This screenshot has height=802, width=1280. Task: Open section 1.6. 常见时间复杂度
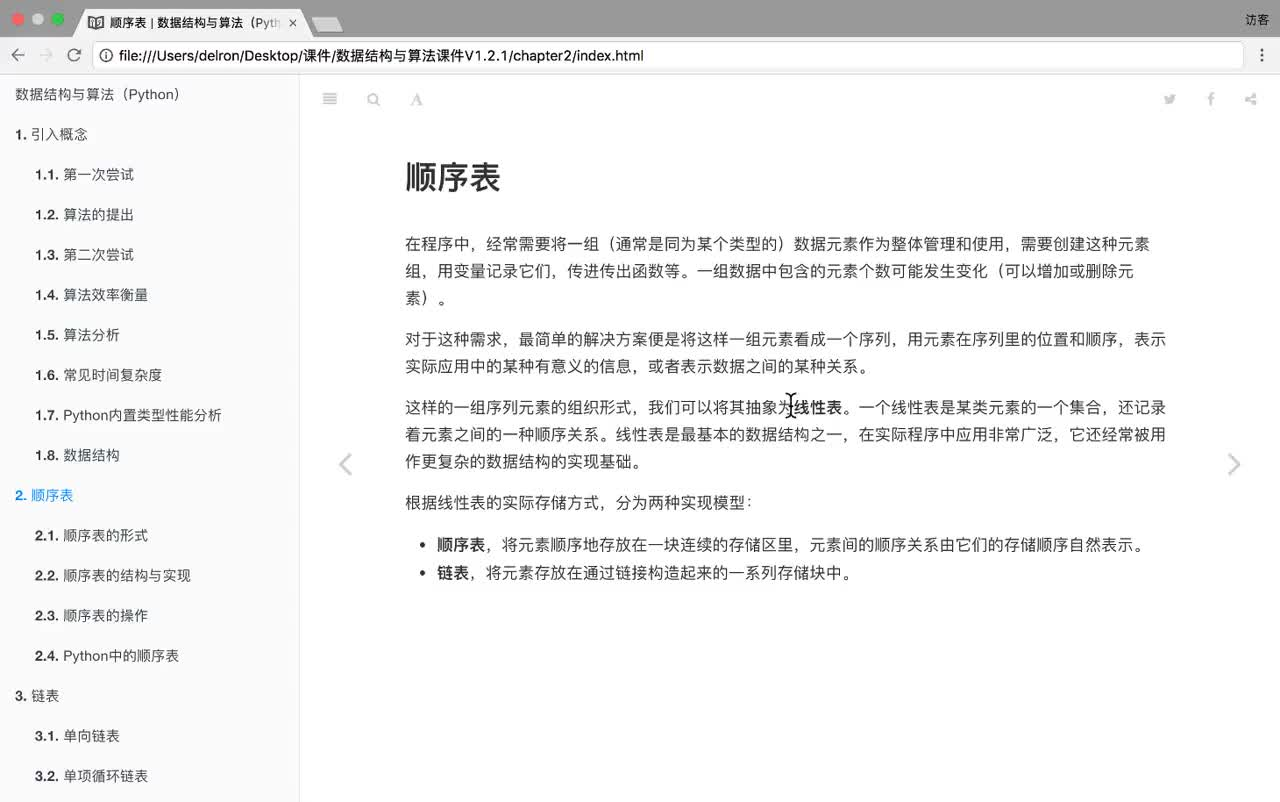pos(98,374)
